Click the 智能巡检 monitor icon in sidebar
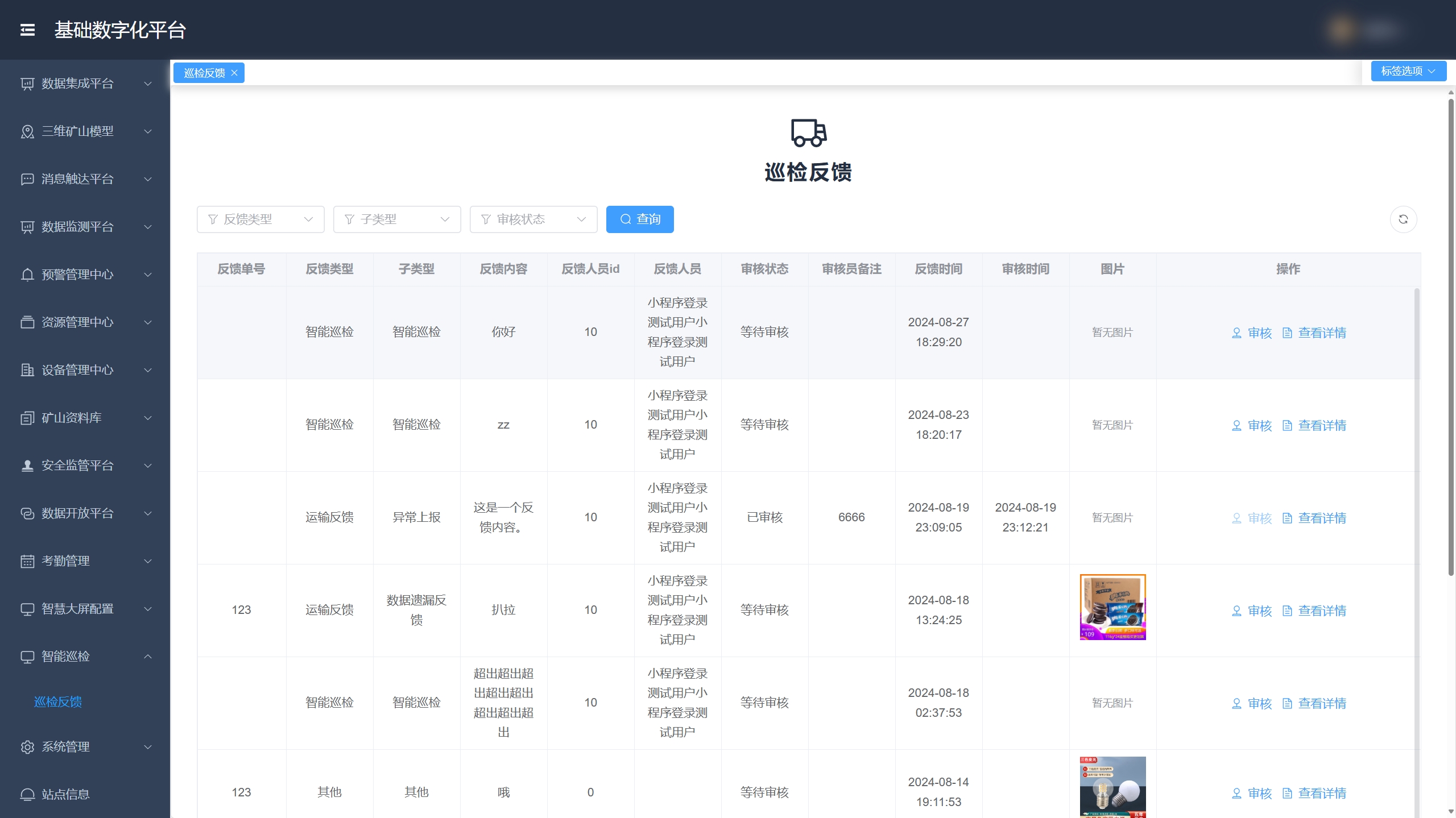1456x818 pixels. 27,657
